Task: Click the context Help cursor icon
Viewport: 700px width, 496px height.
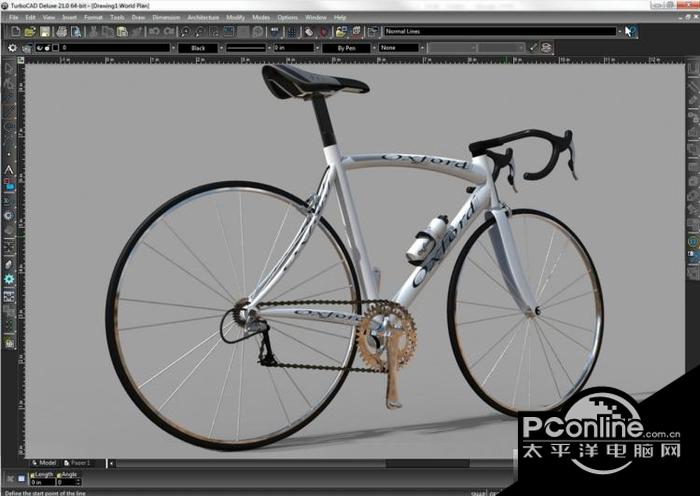Action: [x=631, y=31]
